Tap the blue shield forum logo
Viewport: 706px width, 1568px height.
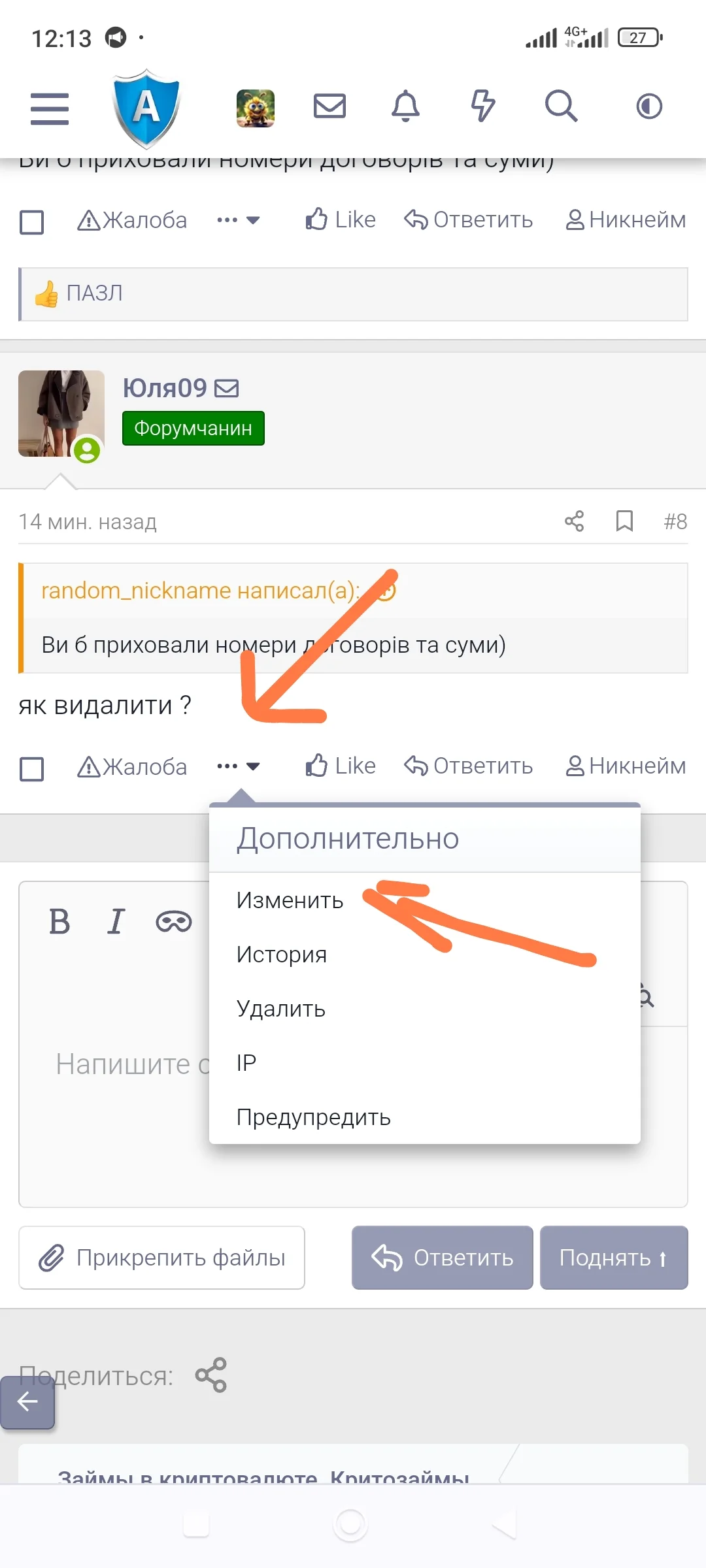pyautogui.click(x=146, y=108)
